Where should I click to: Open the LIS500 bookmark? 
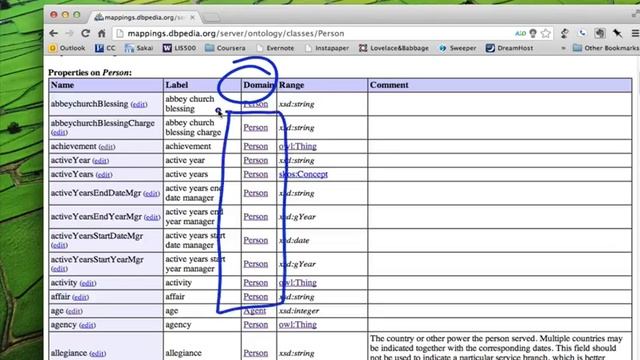click(179, 48)
